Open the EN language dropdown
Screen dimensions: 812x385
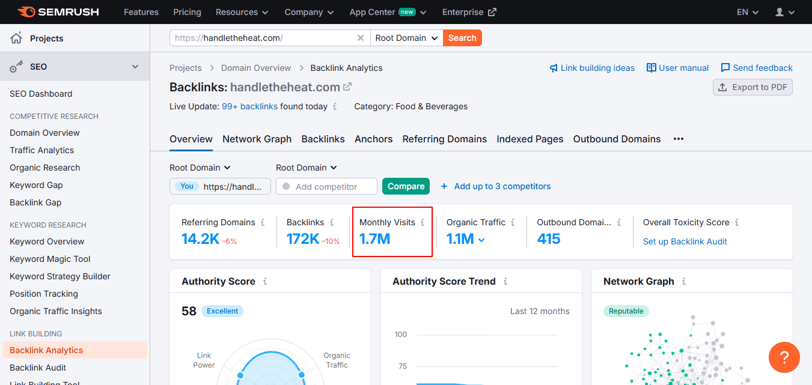pos(748,12)
